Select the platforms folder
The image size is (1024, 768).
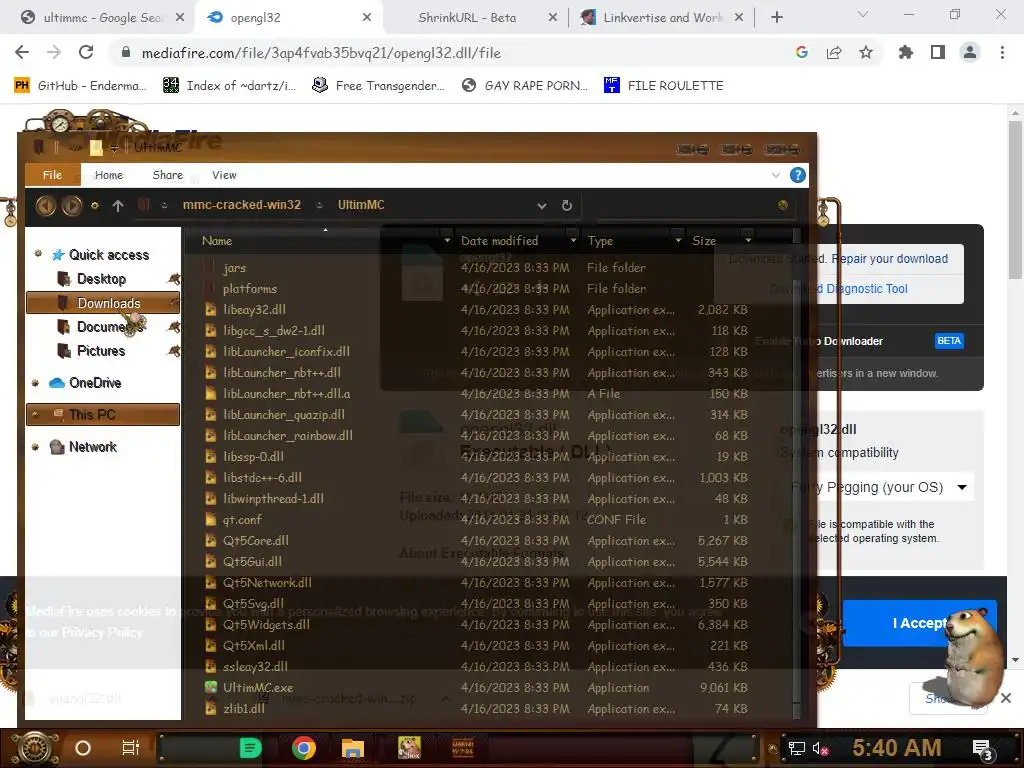[x=249, y=289]
